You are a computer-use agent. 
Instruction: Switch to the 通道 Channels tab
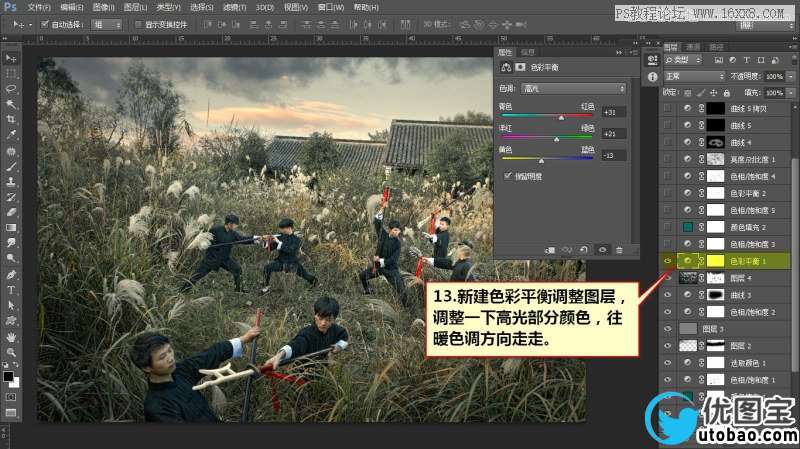click(693, 47)
